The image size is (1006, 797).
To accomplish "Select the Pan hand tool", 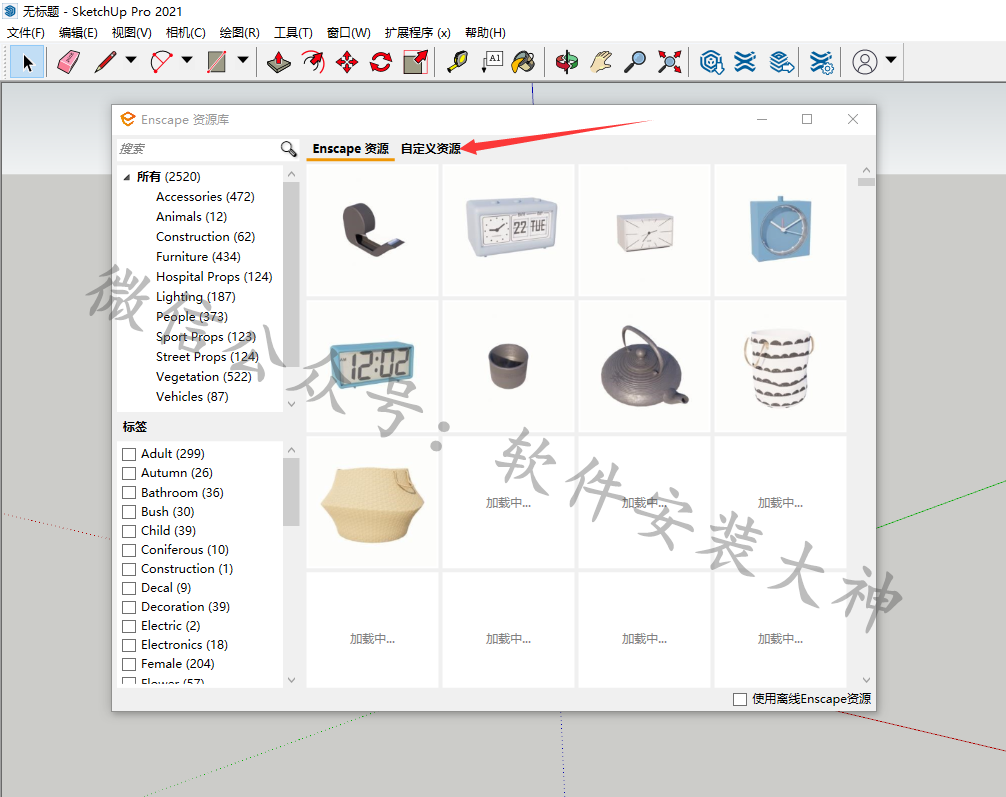I will 601,62.
